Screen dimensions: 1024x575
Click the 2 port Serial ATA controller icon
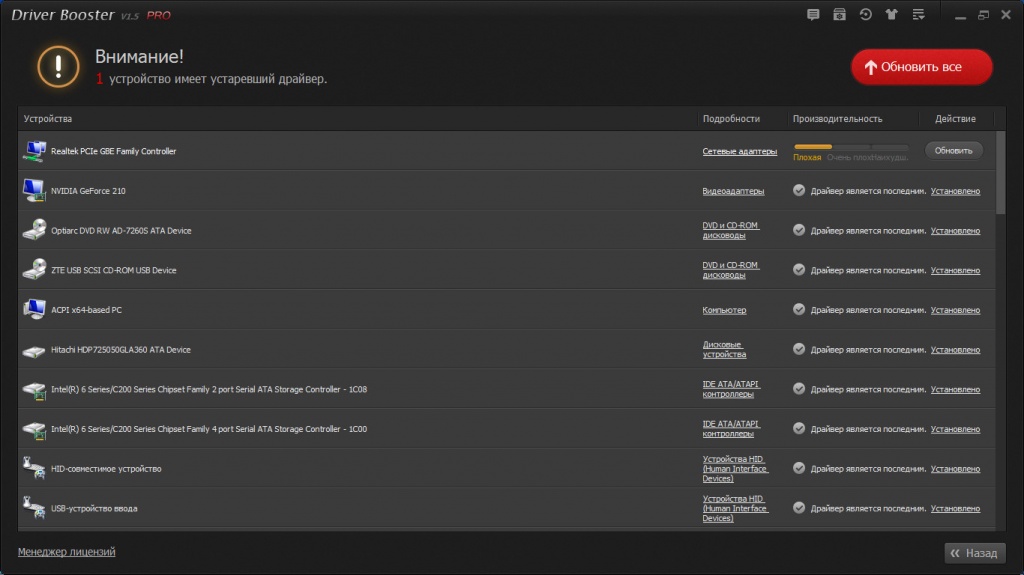34,390
